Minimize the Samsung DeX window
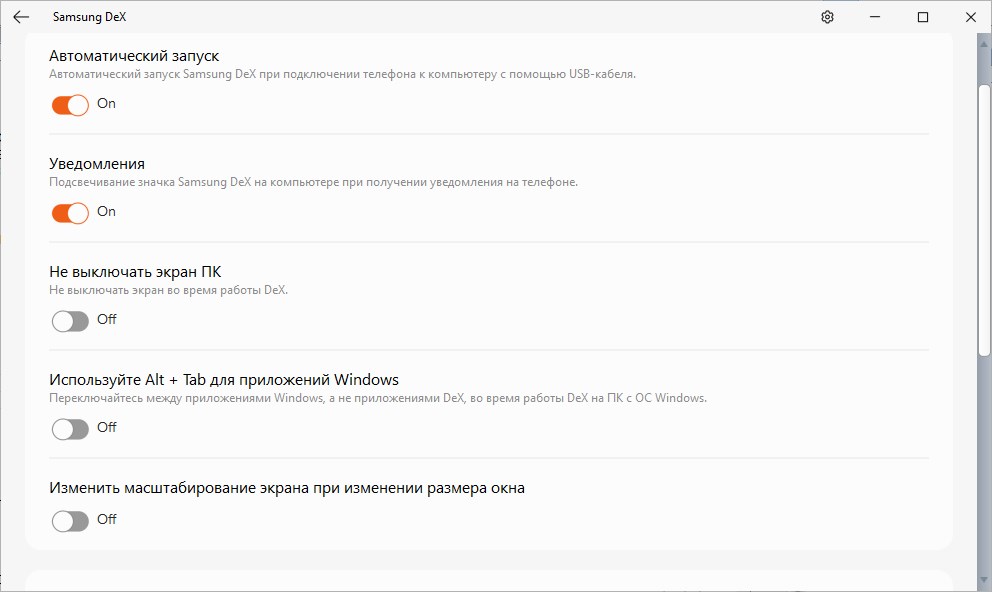 [874, 17]
